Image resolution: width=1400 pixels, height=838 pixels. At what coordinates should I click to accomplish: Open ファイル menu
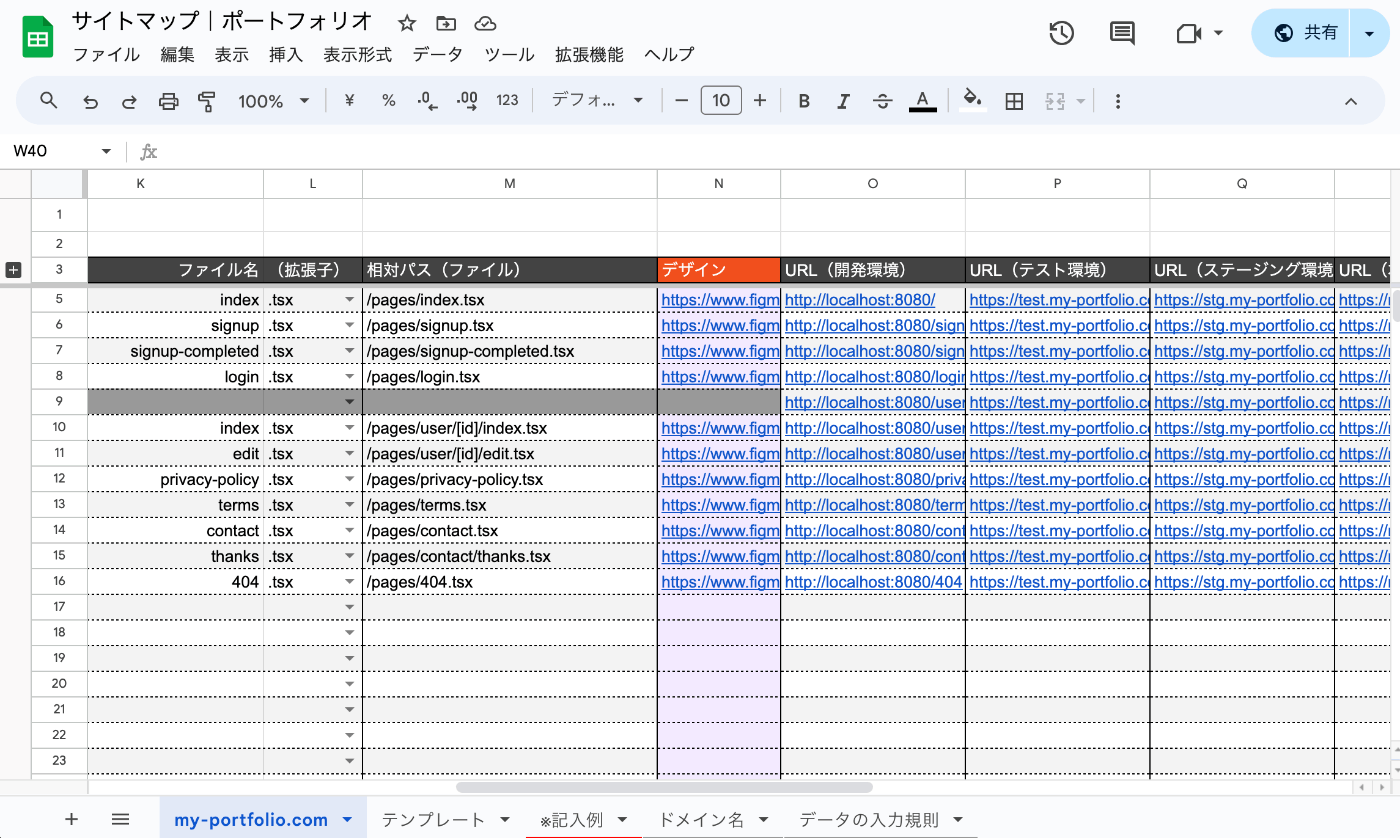(107, 55)
